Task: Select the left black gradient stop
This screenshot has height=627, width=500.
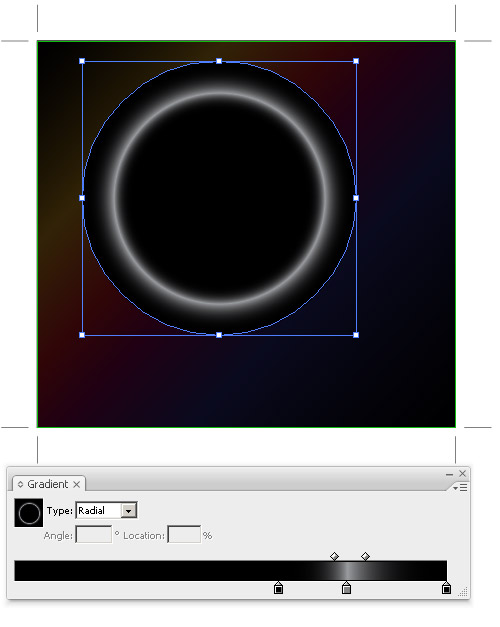Action: (278, 588)
